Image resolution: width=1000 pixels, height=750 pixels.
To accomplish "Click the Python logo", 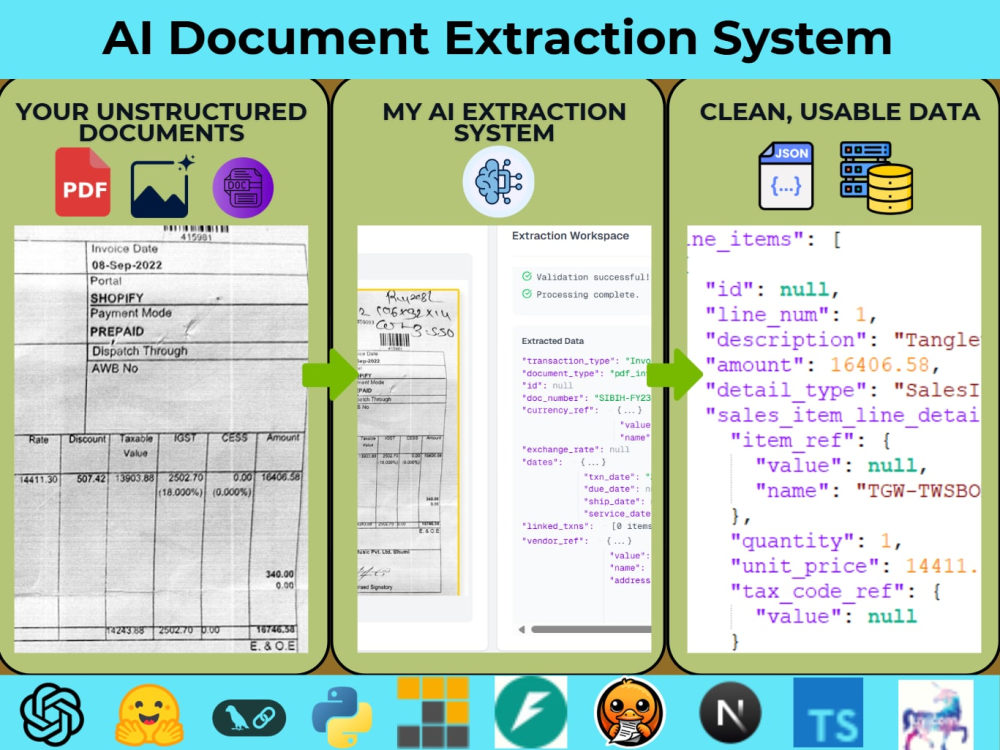I will [342, 717].
